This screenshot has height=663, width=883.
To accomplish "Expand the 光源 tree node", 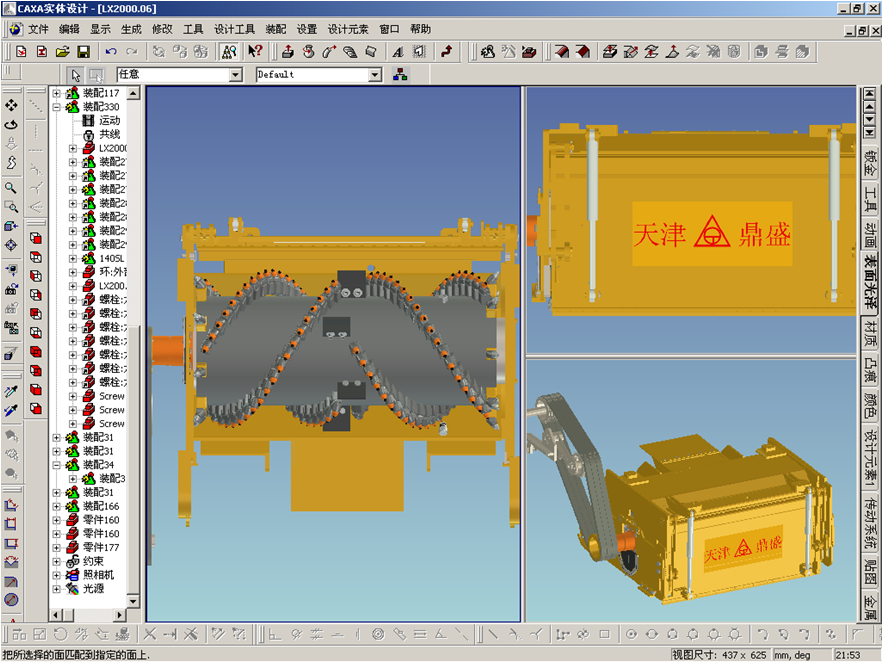I will [x=57, y=589].
